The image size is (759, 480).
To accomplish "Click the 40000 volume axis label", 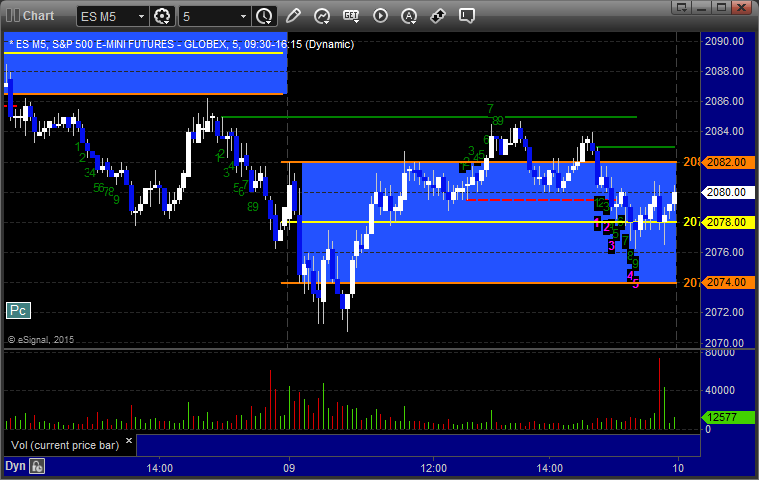I will pos(720,390).
